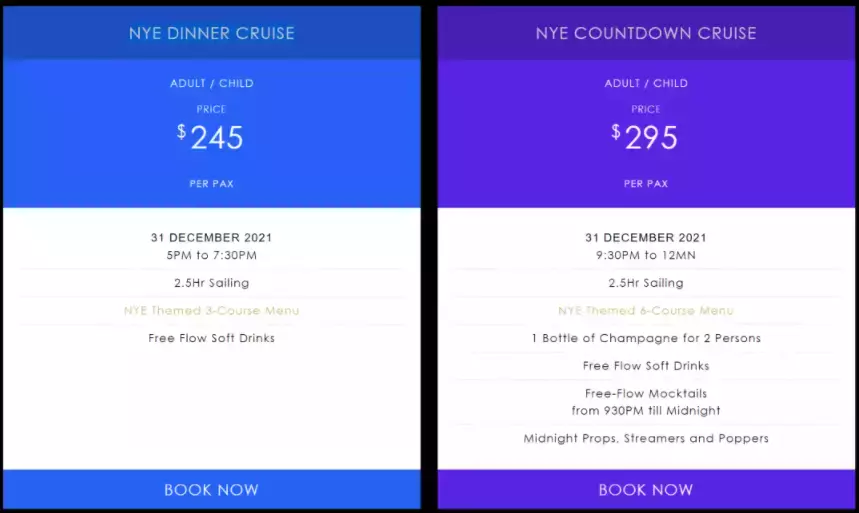The image size is (859, 513).
Task: Click Per Pax under the $295 price
Action: (x=645, y=184)
